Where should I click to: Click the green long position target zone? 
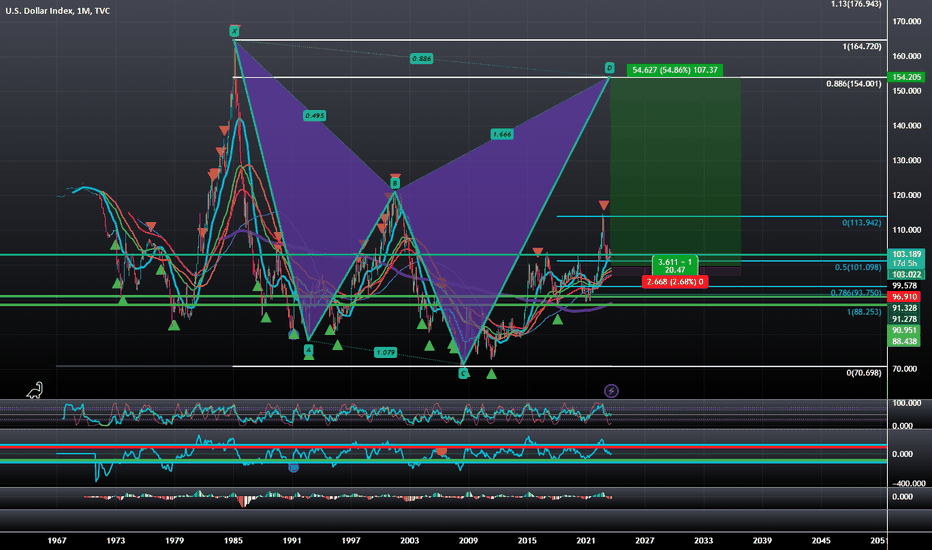click(675, 169)
